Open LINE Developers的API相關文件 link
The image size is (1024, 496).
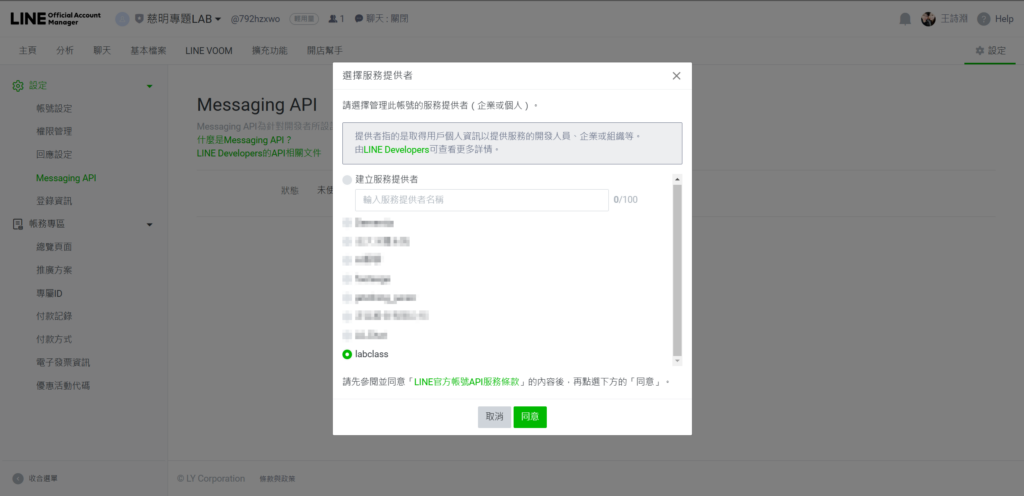click(x=259, y=153)
